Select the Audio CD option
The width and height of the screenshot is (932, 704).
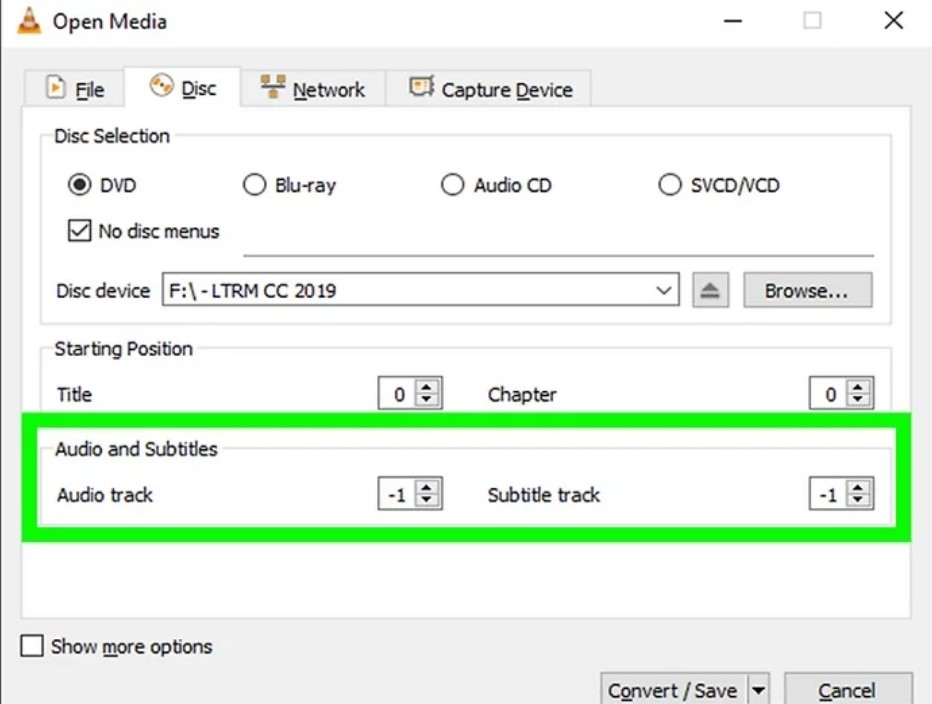tap(453, 184)
